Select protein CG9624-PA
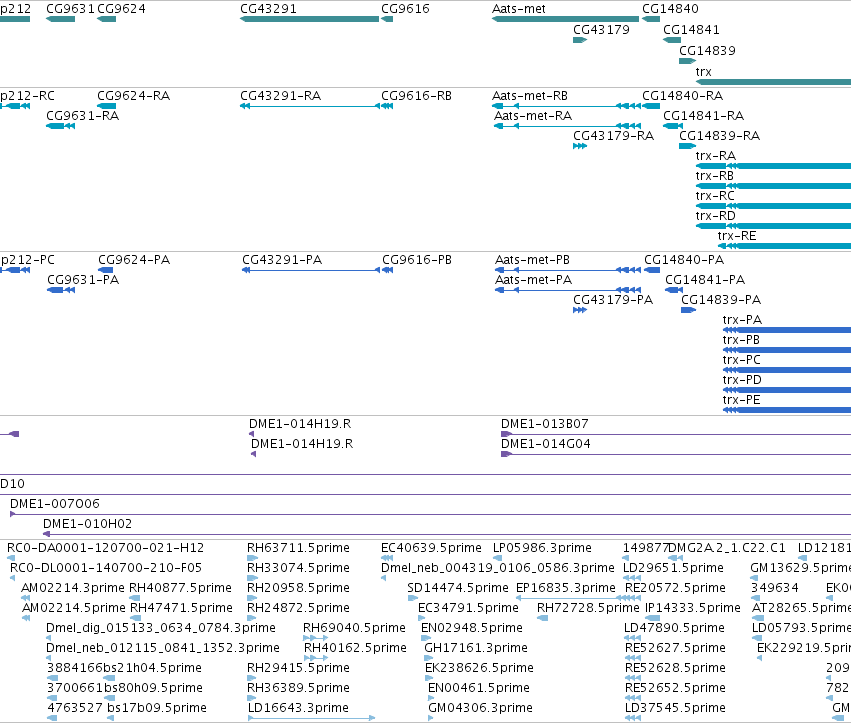 [x=134, y=260]
